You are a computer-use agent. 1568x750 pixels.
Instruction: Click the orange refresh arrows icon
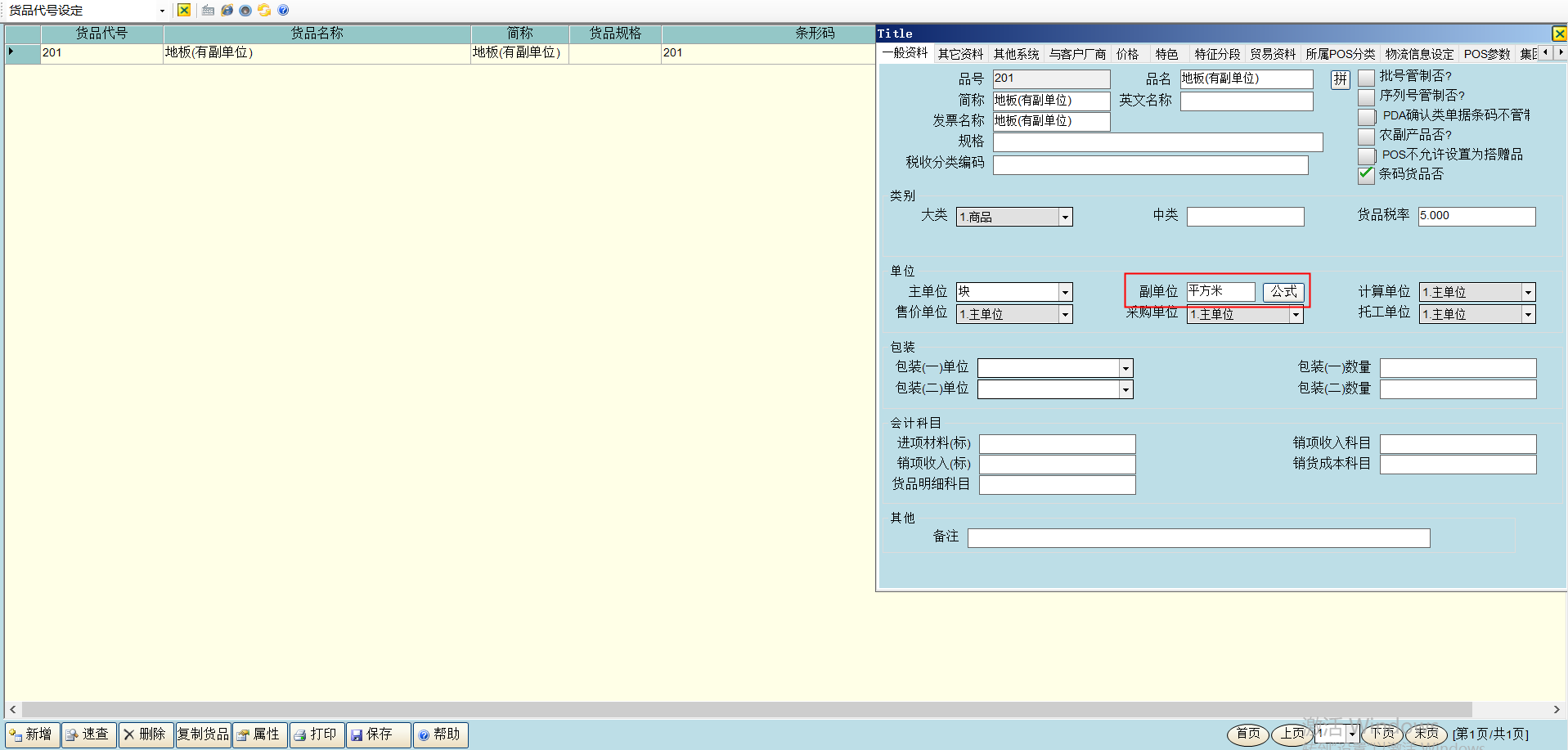(x=264, y=11)
